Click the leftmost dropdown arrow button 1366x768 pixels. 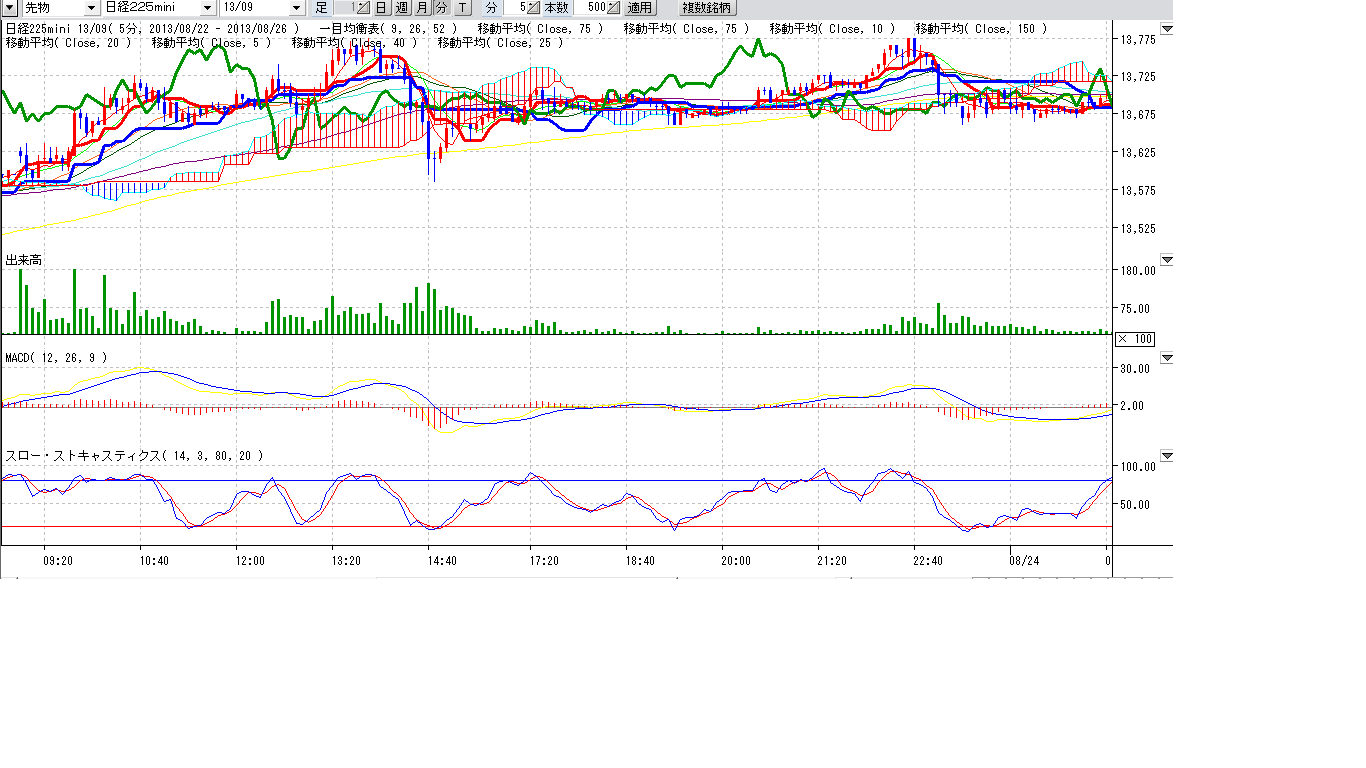click(x=9, y=7)
